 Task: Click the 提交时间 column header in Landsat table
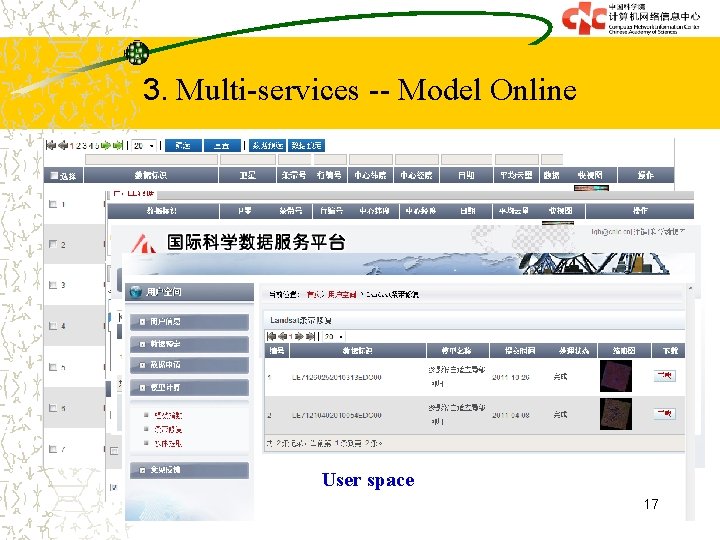coord(520,350)
